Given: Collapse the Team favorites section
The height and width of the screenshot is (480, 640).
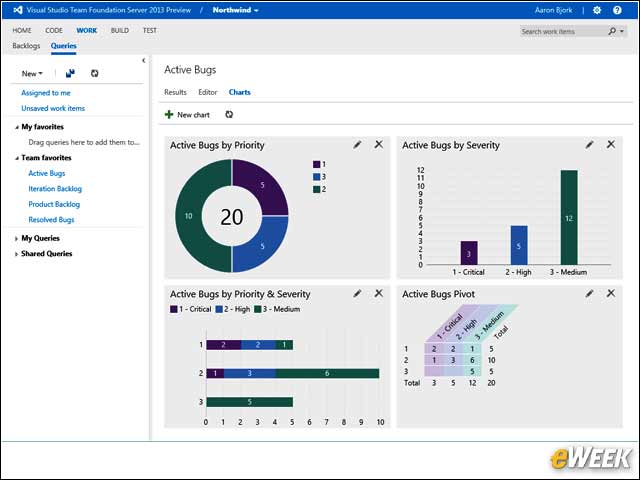Looking at the screenshot, I should click(16, 158).
